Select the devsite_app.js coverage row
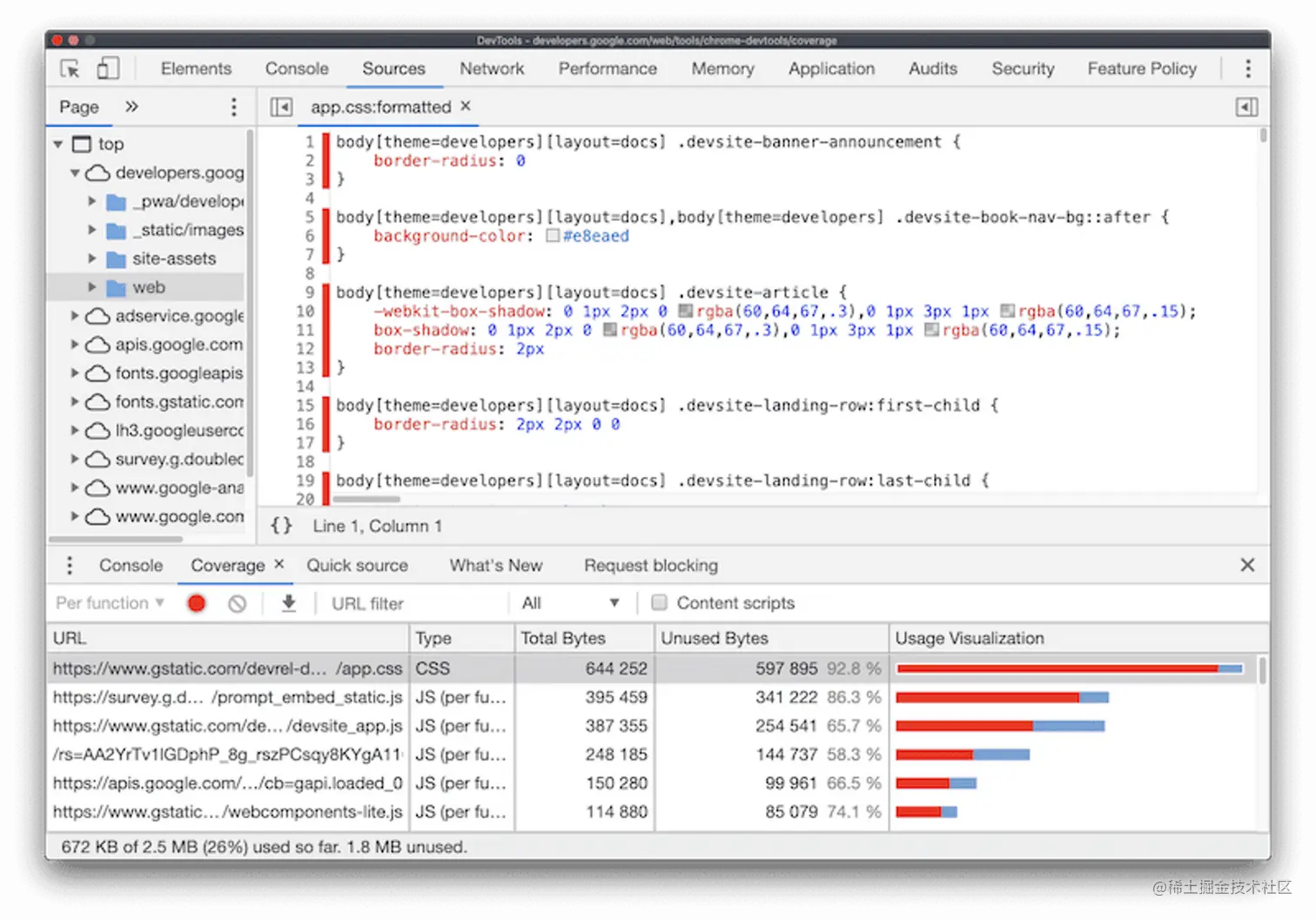 (x=653, y=726)
